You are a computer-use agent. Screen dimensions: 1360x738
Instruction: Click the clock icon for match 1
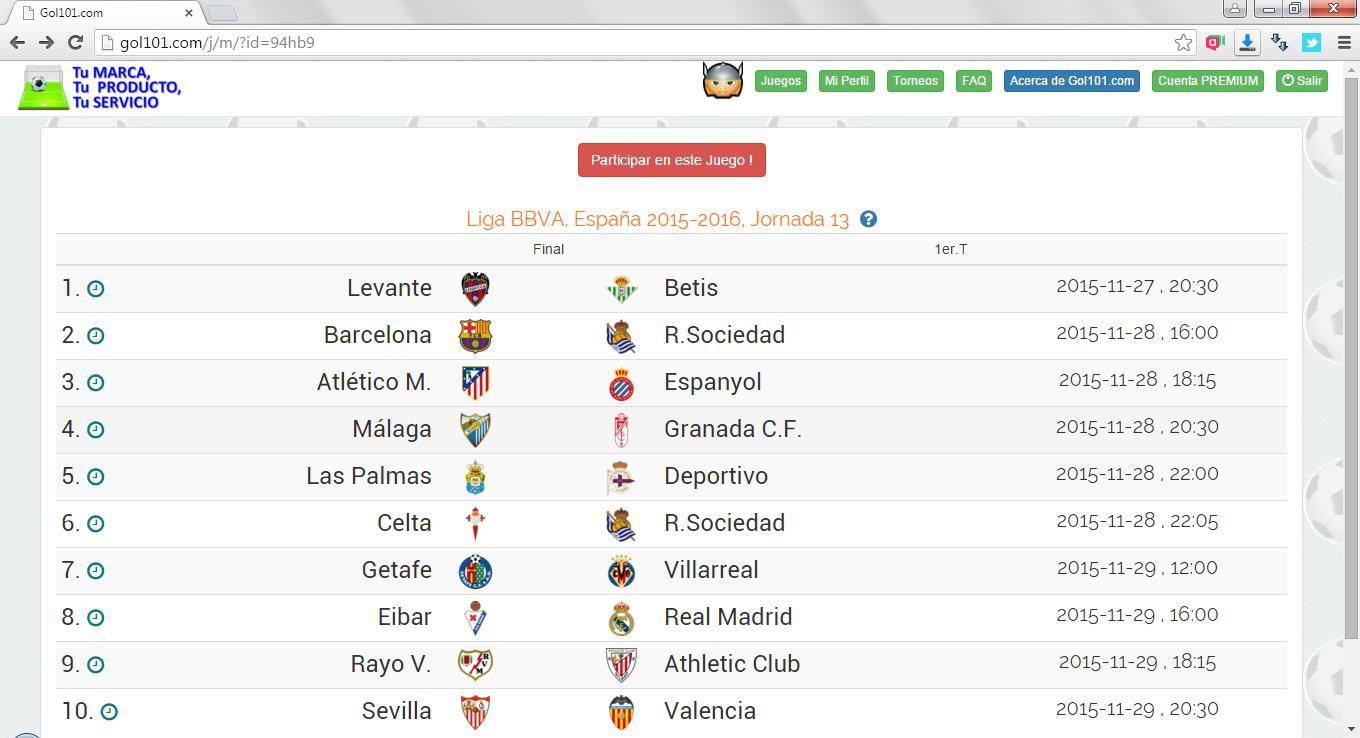[x=96, y=289]
